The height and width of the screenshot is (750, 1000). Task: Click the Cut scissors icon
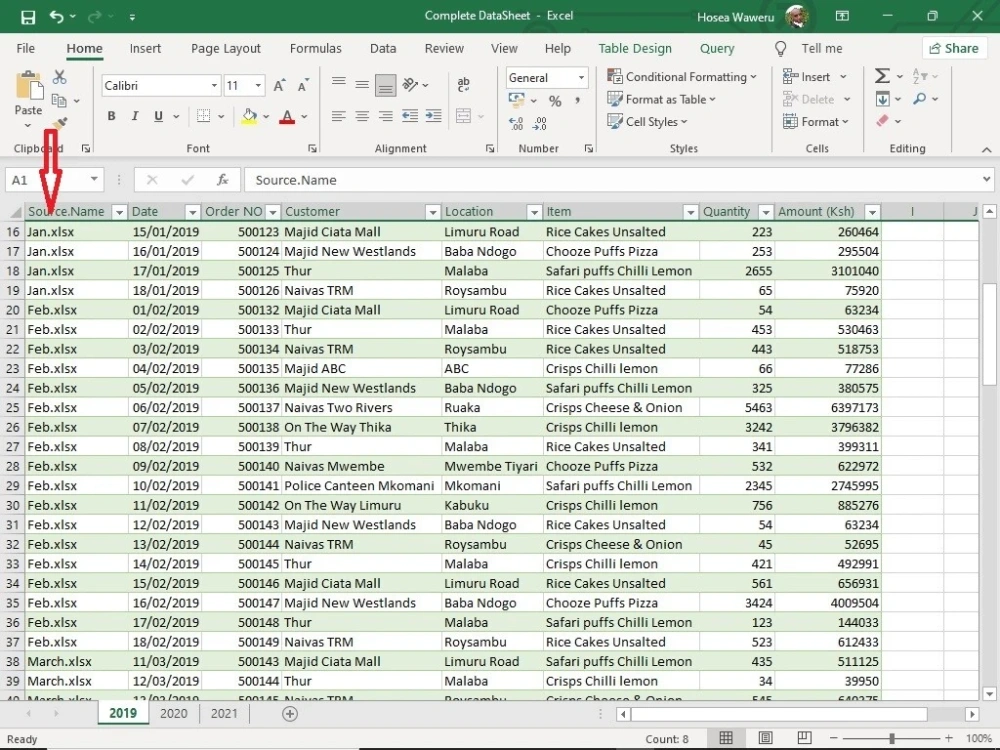point(59,77)
